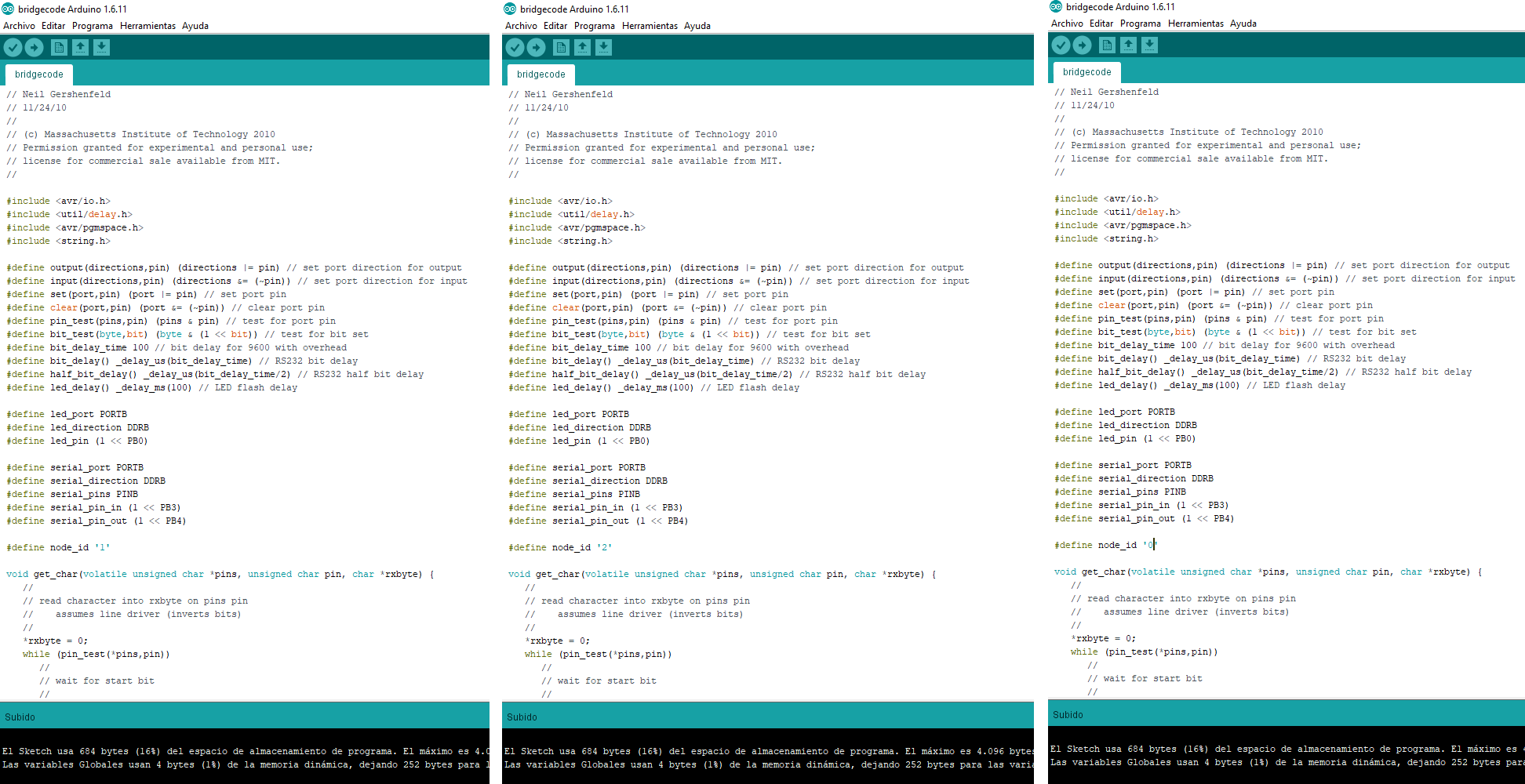This screenshot has width=1525, height=784.
Task: Open Herramientas menu in left window
Action: (147, 26)
